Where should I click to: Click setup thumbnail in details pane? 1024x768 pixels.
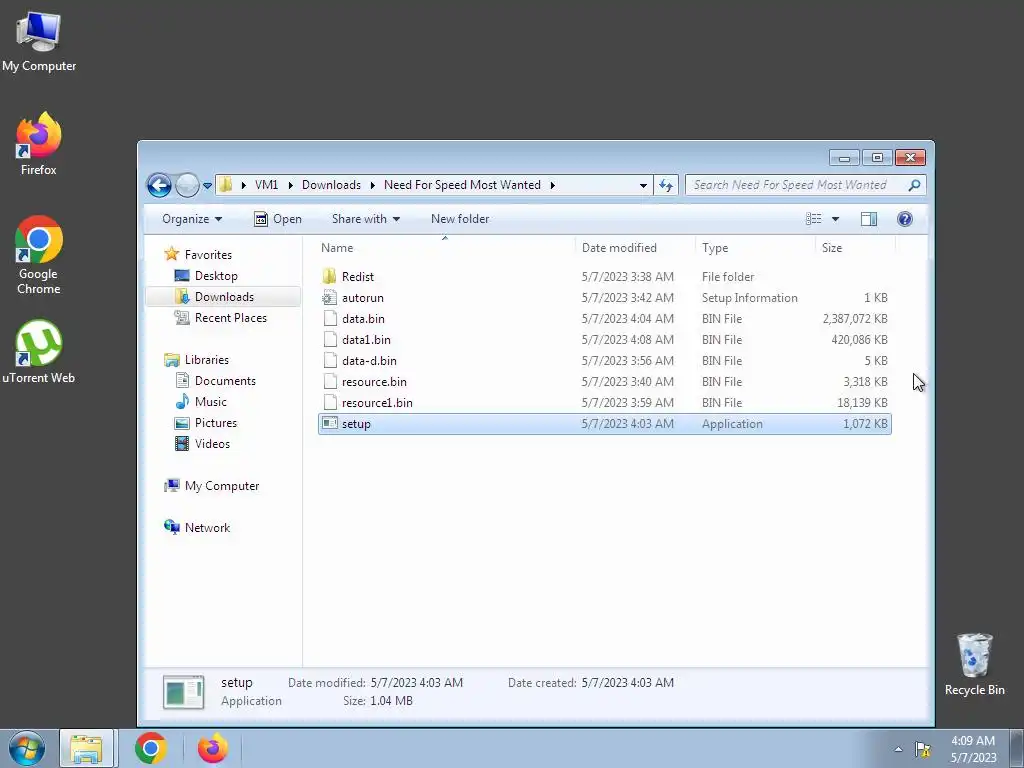tap(184, 692)
